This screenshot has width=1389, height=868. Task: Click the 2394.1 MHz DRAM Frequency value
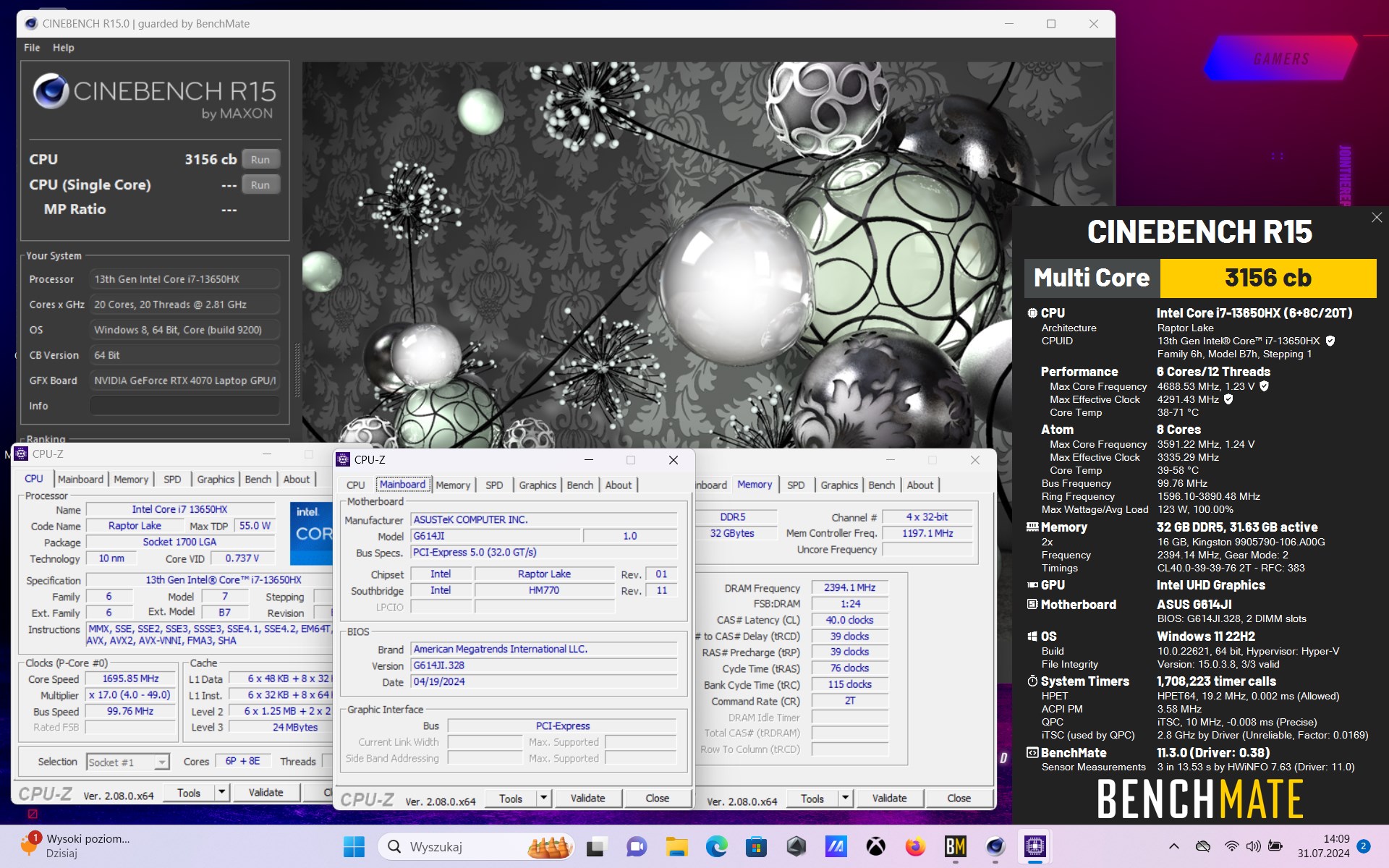click(x=849, y=588)
